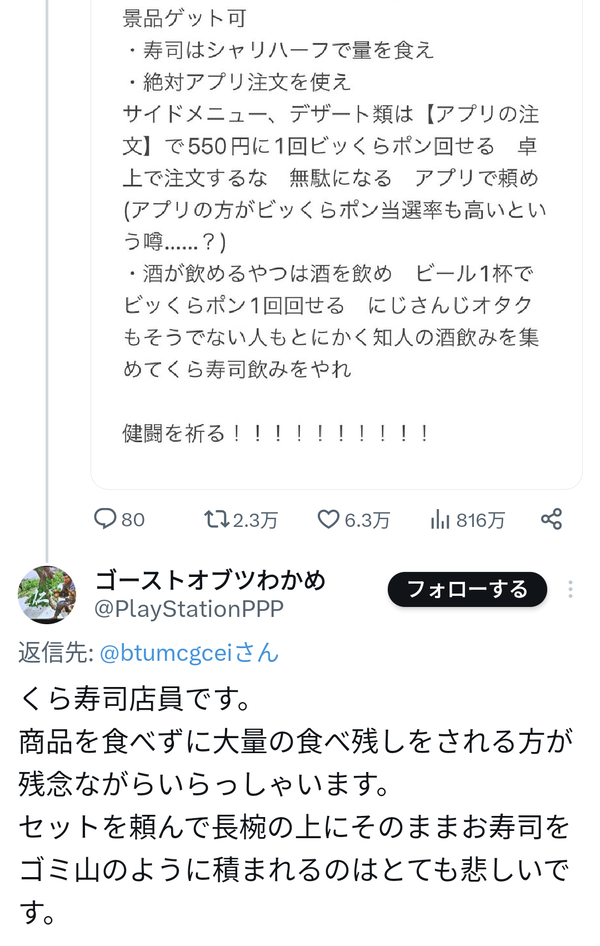Image resolution: width=600 pixels, height=946 pixels.
Task: Click the reply line ゴミ山のように積まれる
Action: pos(294,869)
